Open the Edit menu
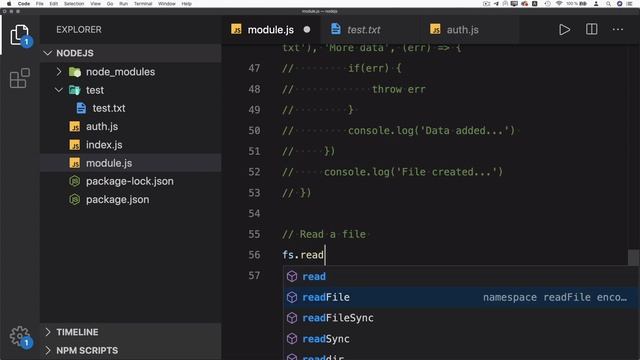The width and height of the screenshot is (640, 360). (x=53, y=4)
